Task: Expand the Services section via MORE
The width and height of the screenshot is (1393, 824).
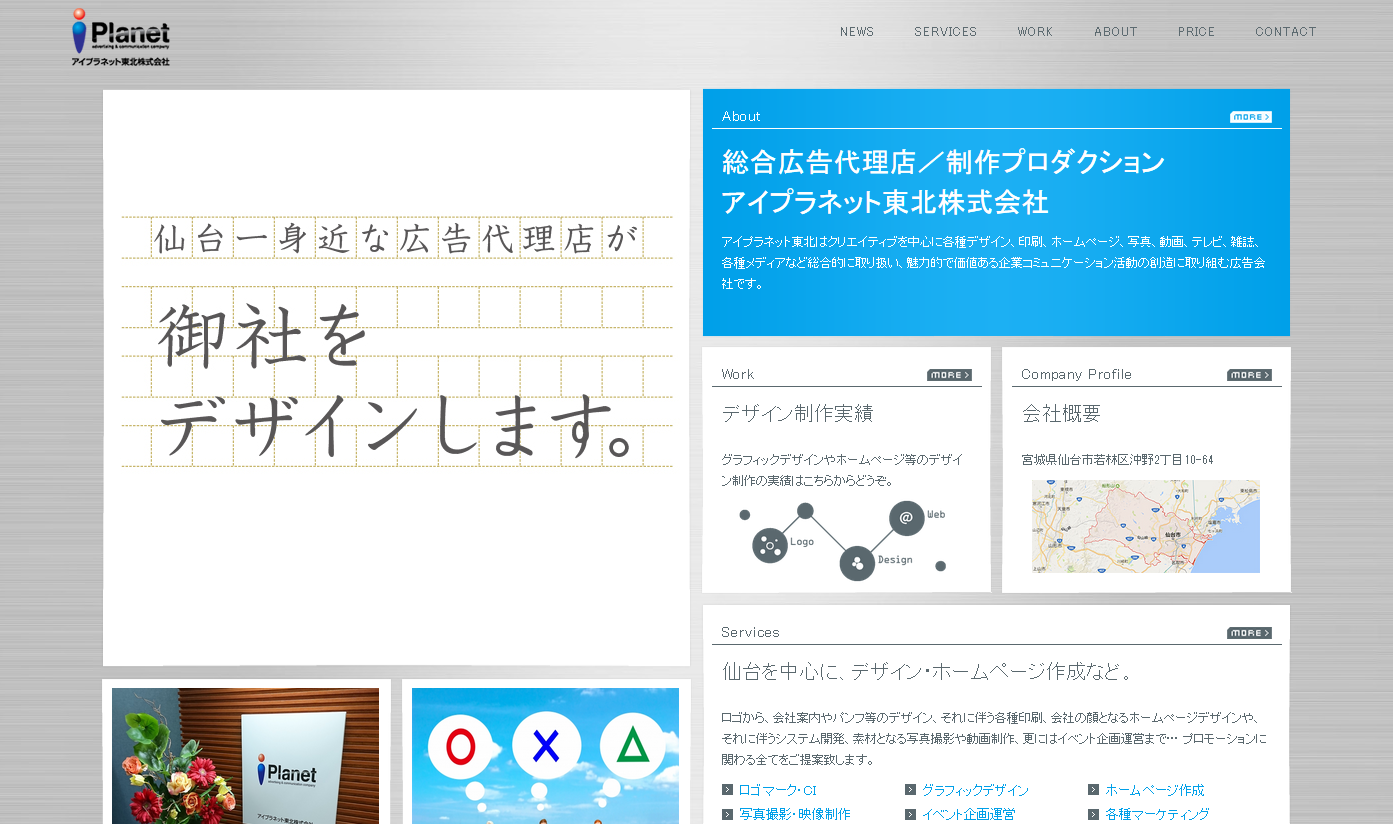Action: point(1249,632)
